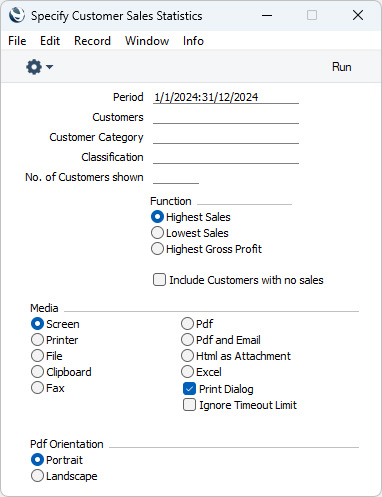The width and height of the screenshot is (382, 497).
Task: Click the Run button
Action: coord(342,67)
